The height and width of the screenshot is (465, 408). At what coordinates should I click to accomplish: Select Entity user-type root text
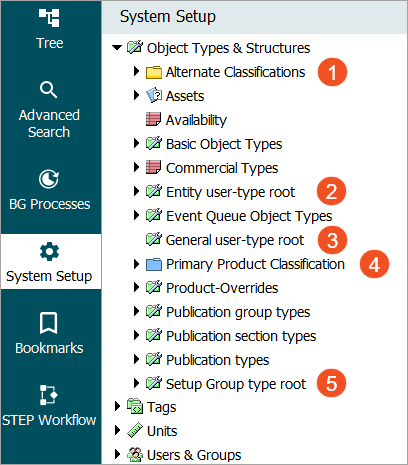tap(230, 192)
